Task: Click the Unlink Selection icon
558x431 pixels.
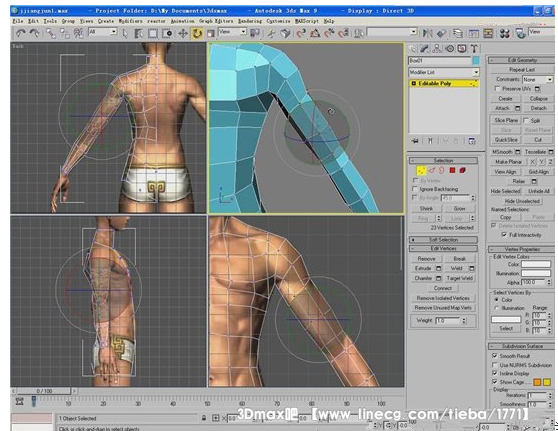Action: (65, 33)
